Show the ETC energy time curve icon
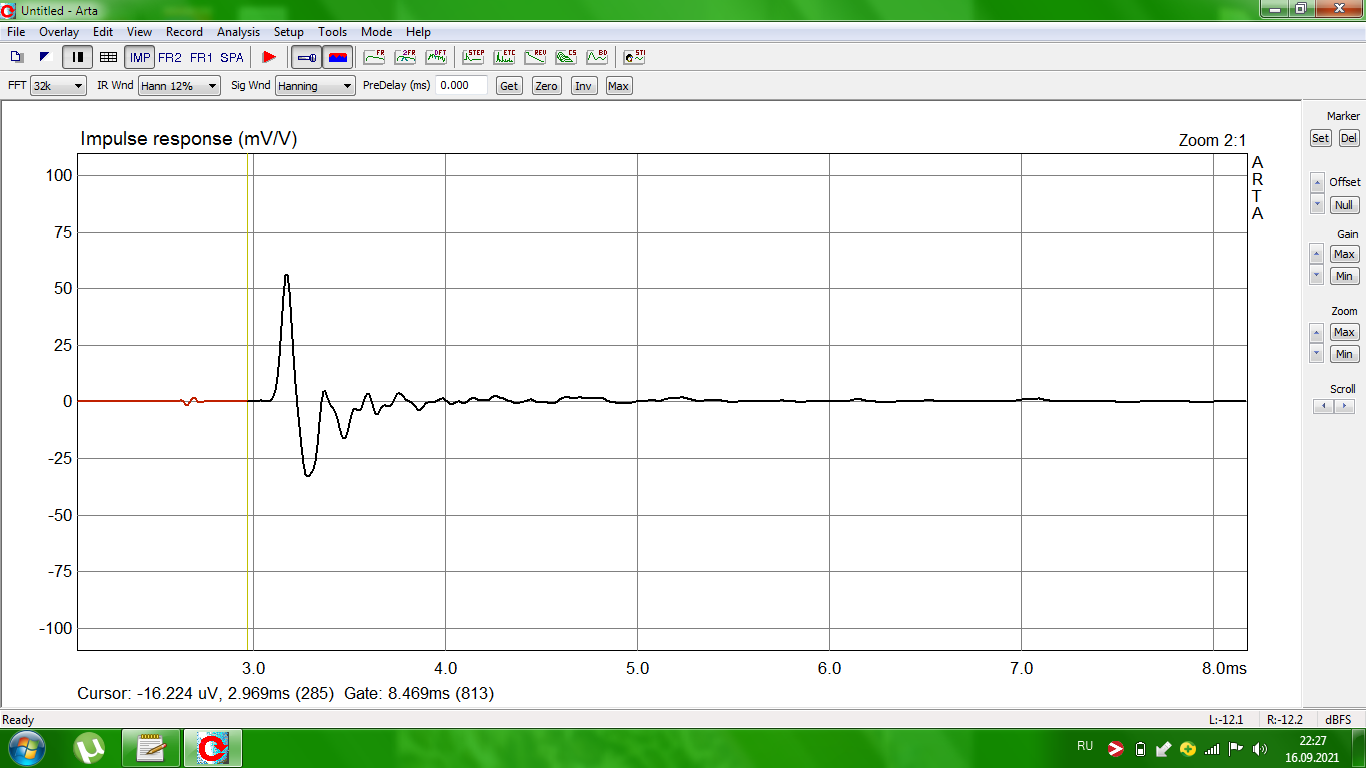 pos(504,57)
